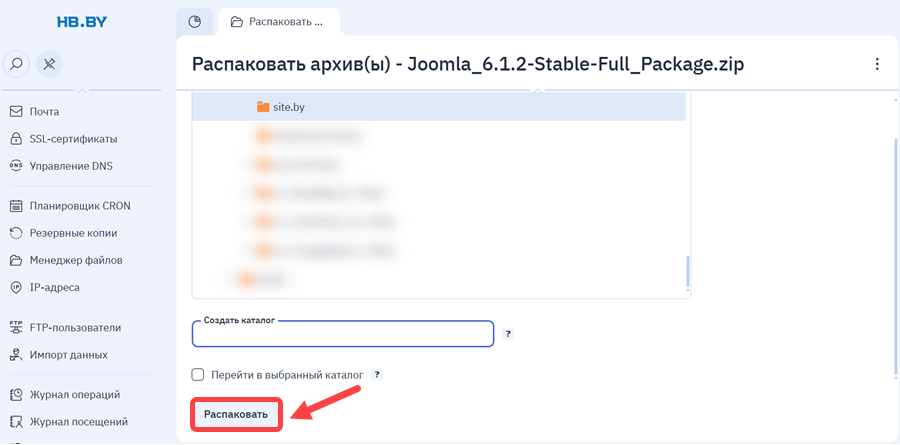The height and width of the screenshot is (445, 900).
Task: Open Журнал операций sidebar item
Action: [x=65, y=394]
